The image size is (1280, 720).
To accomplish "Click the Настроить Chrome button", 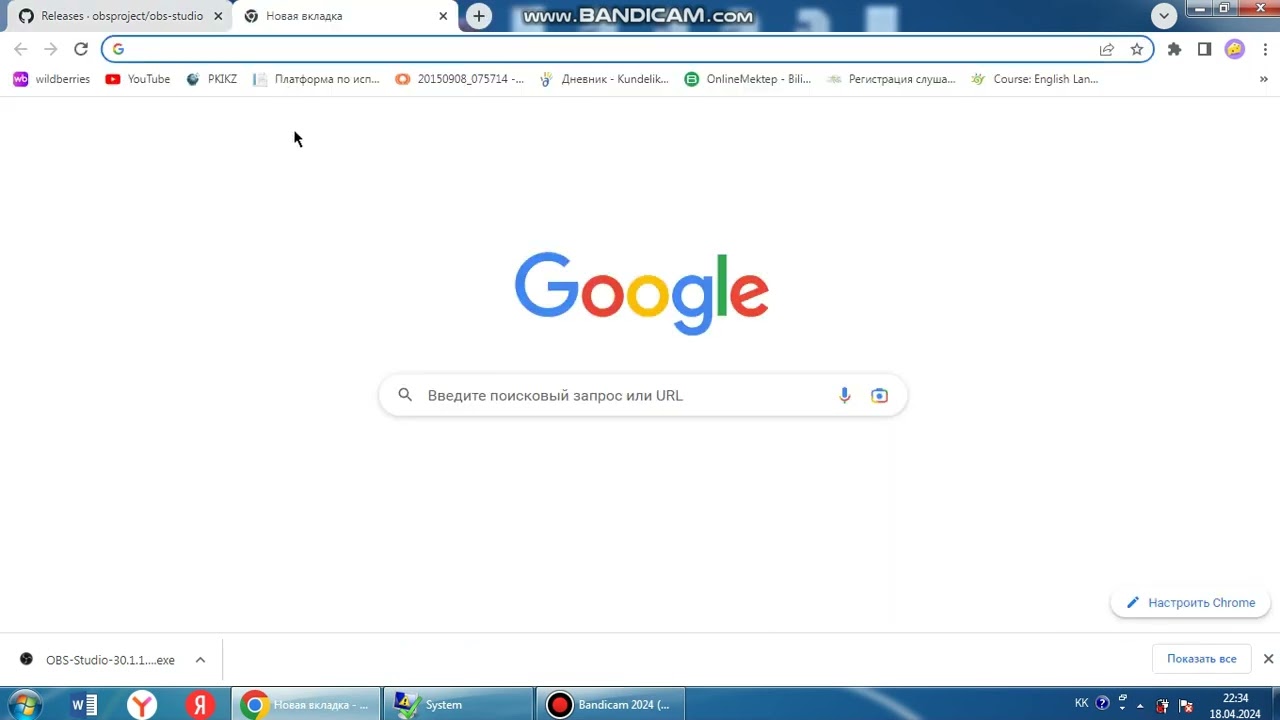I will point(1190,603).
